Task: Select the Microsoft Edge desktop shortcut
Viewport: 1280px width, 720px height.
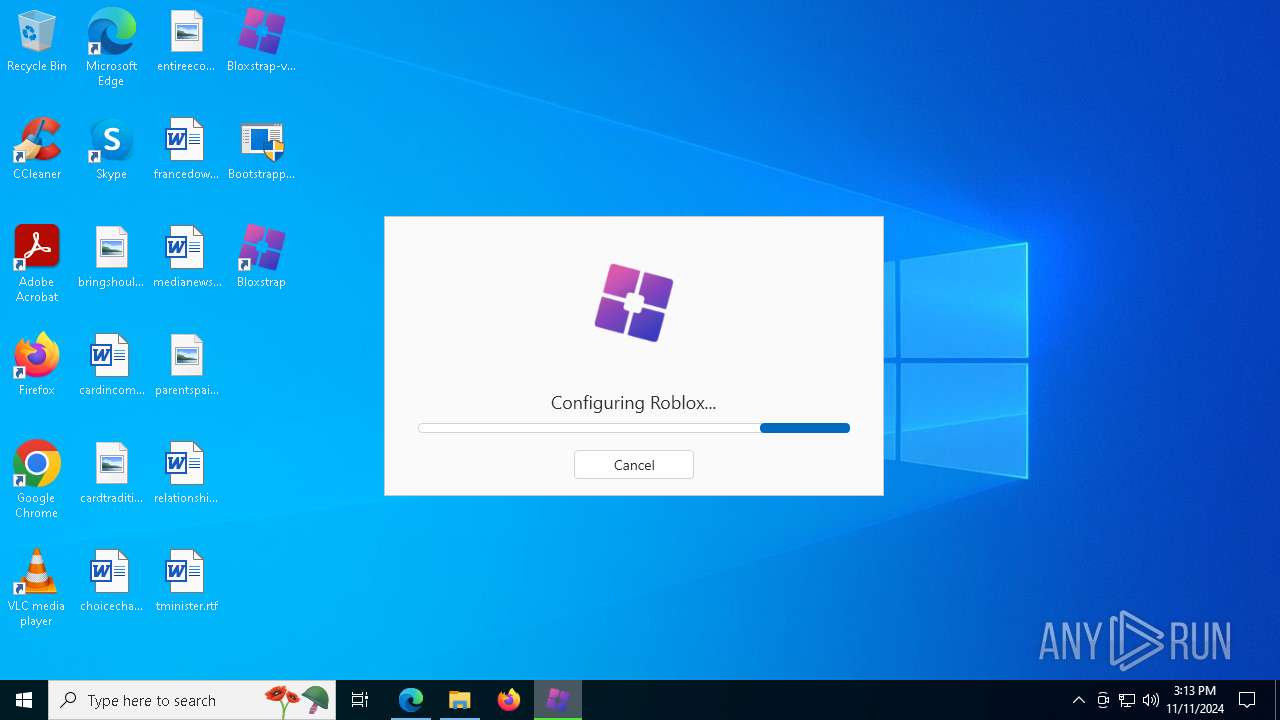Action: click(111, 48)
